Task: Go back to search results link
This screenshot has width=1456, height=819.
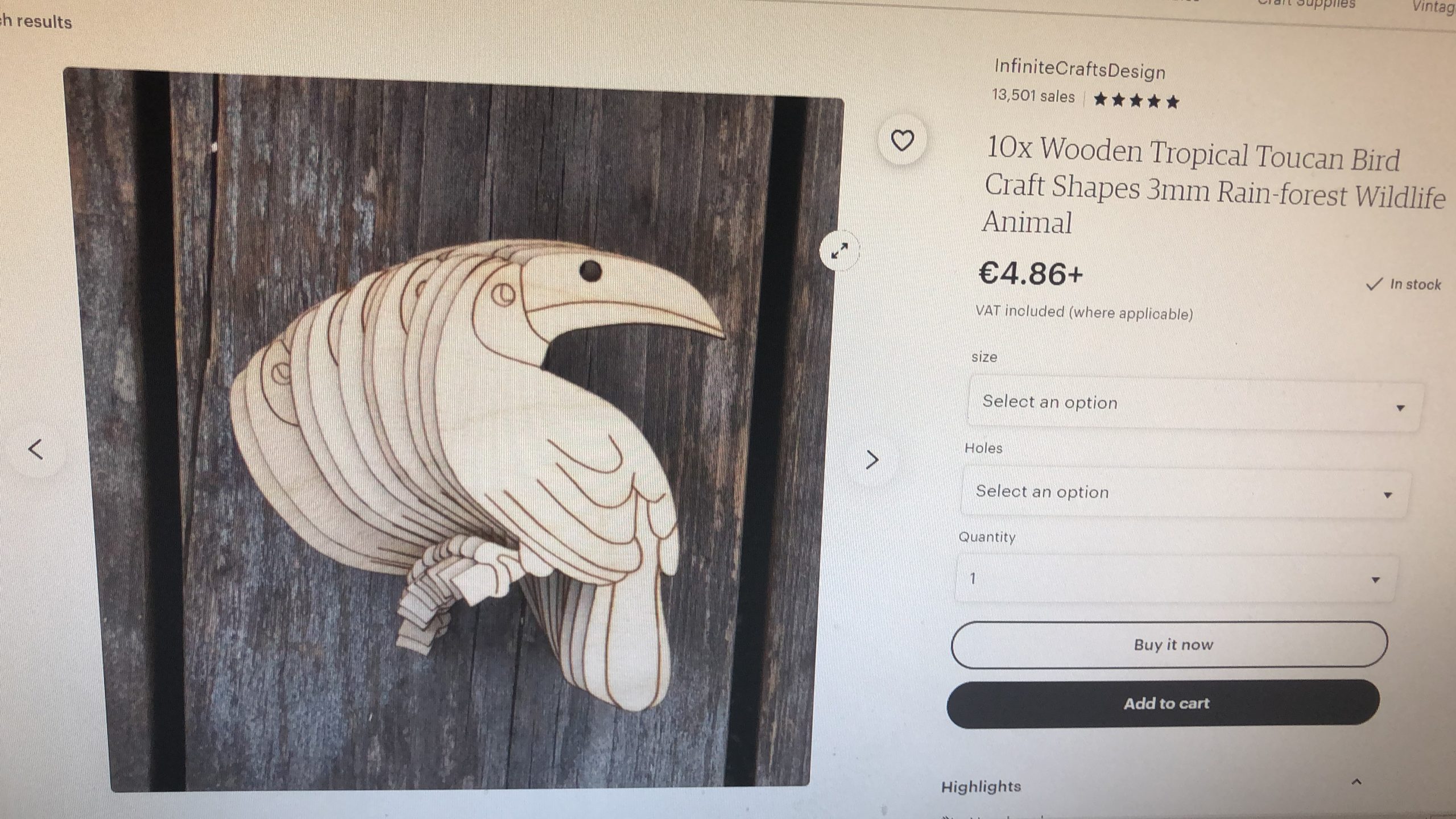Action: (36, 22)
